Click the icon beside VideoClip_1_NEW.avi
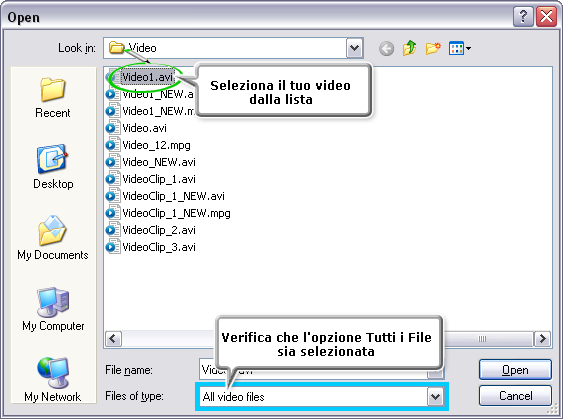This screenshot has height=419, width=563. click(x=113, y=196)
